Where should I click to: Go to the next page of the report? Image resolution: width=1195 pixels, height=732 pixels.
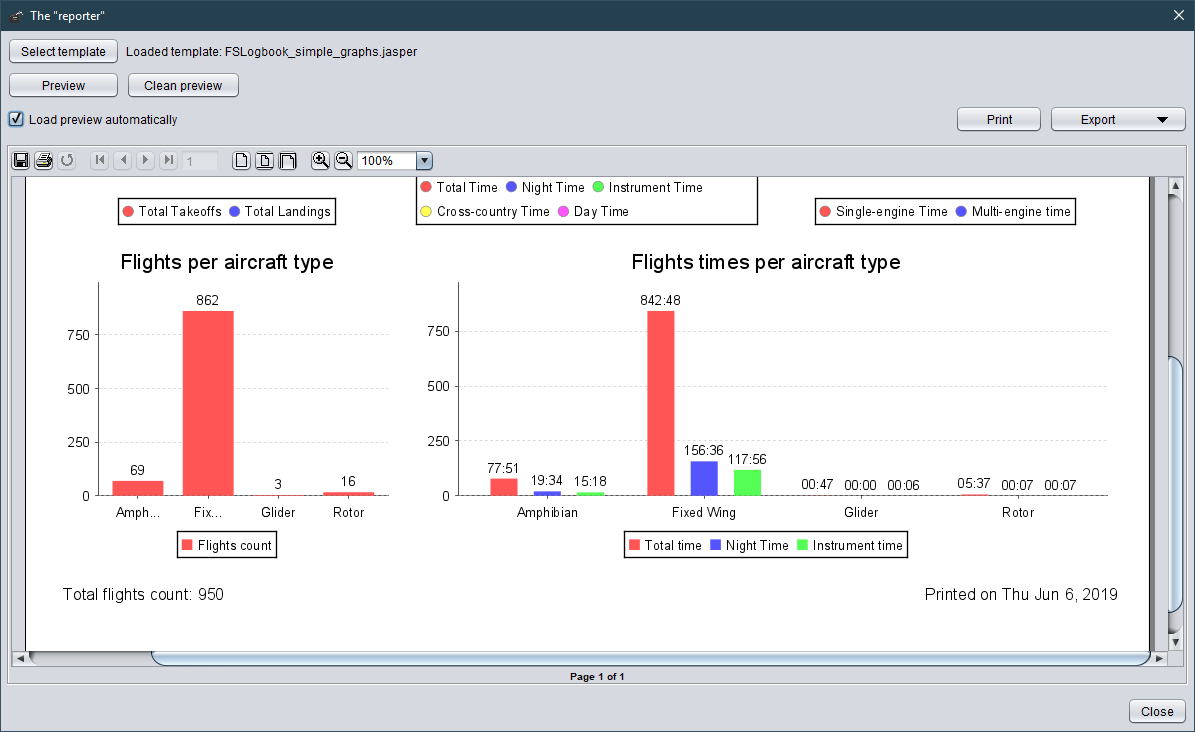[x=146, y=160]
